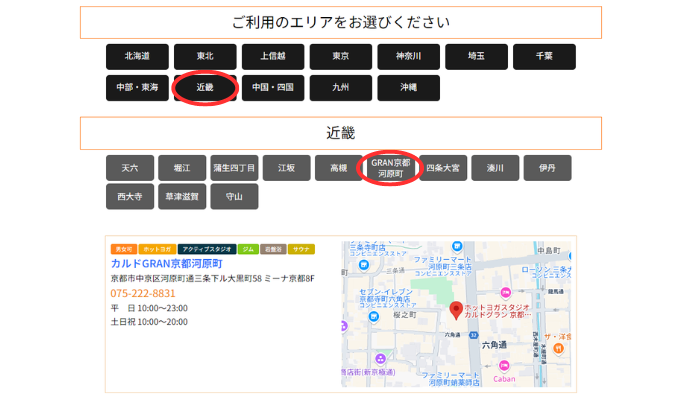Open the カルドGRAN京都河原町 studio link
The height and width of the screenshot is (400, 680).
167,263
